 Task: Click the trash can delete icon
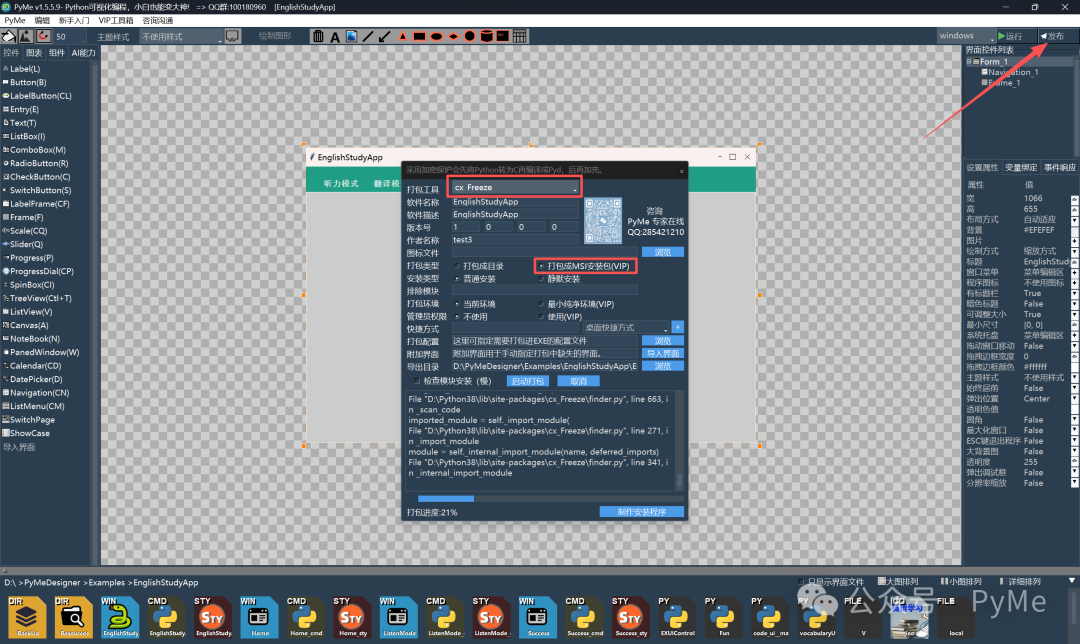[318, 37]
